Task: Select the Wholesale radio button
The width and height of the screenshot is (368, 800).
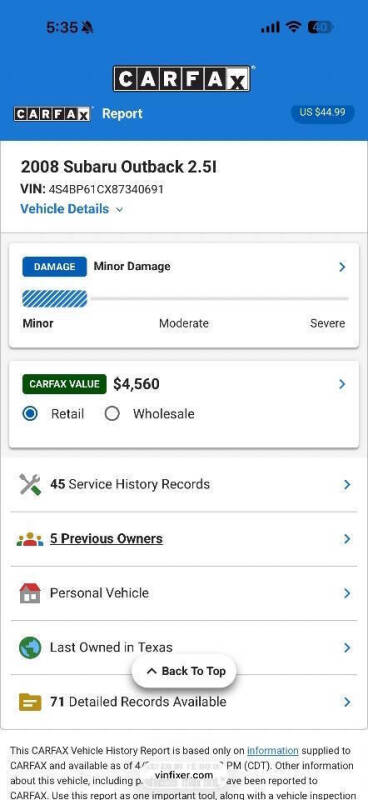Action: click(x=112, y=414)
